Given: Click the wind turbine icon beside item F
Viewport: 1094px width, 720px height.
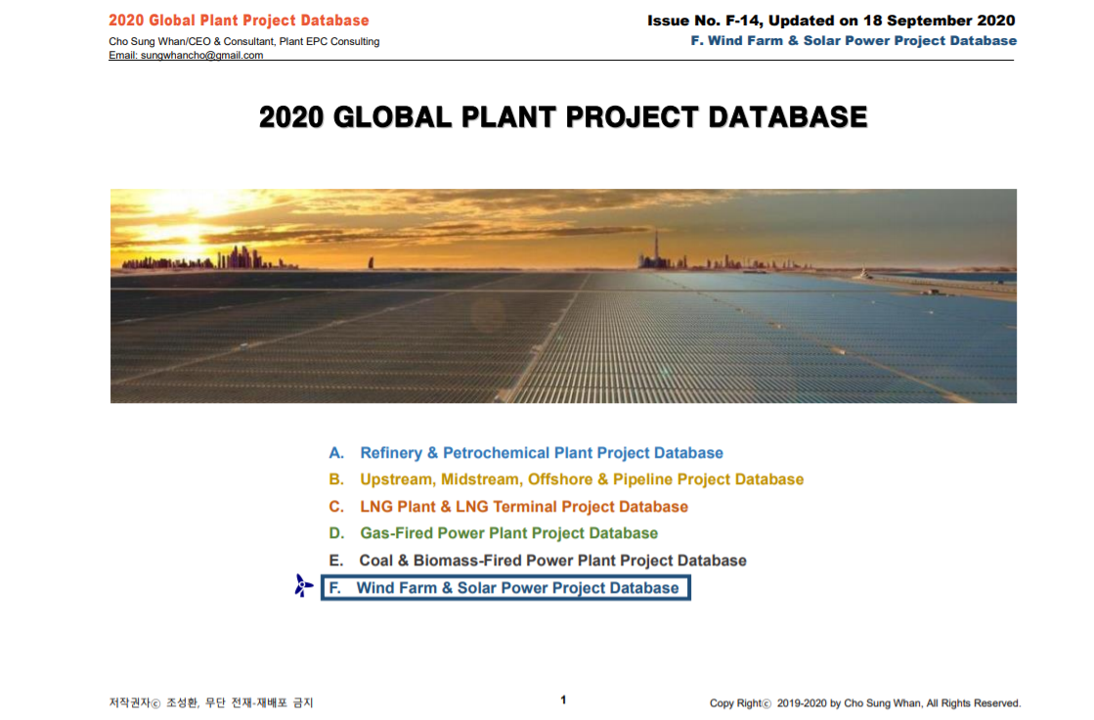Looking at the screenshot, I should coord(304,586).
